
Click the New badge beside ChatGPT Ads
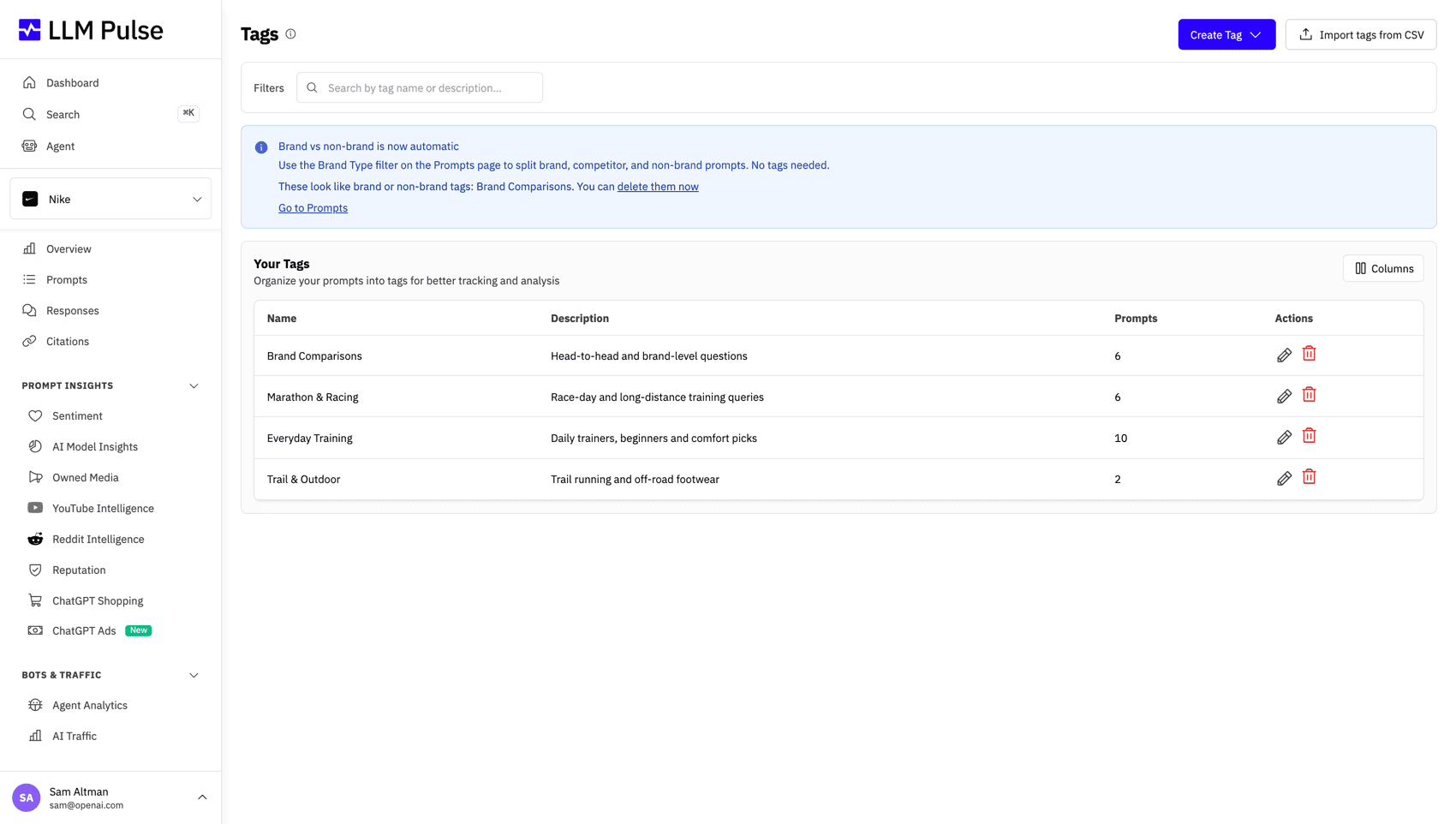click(x=139, y=630)
